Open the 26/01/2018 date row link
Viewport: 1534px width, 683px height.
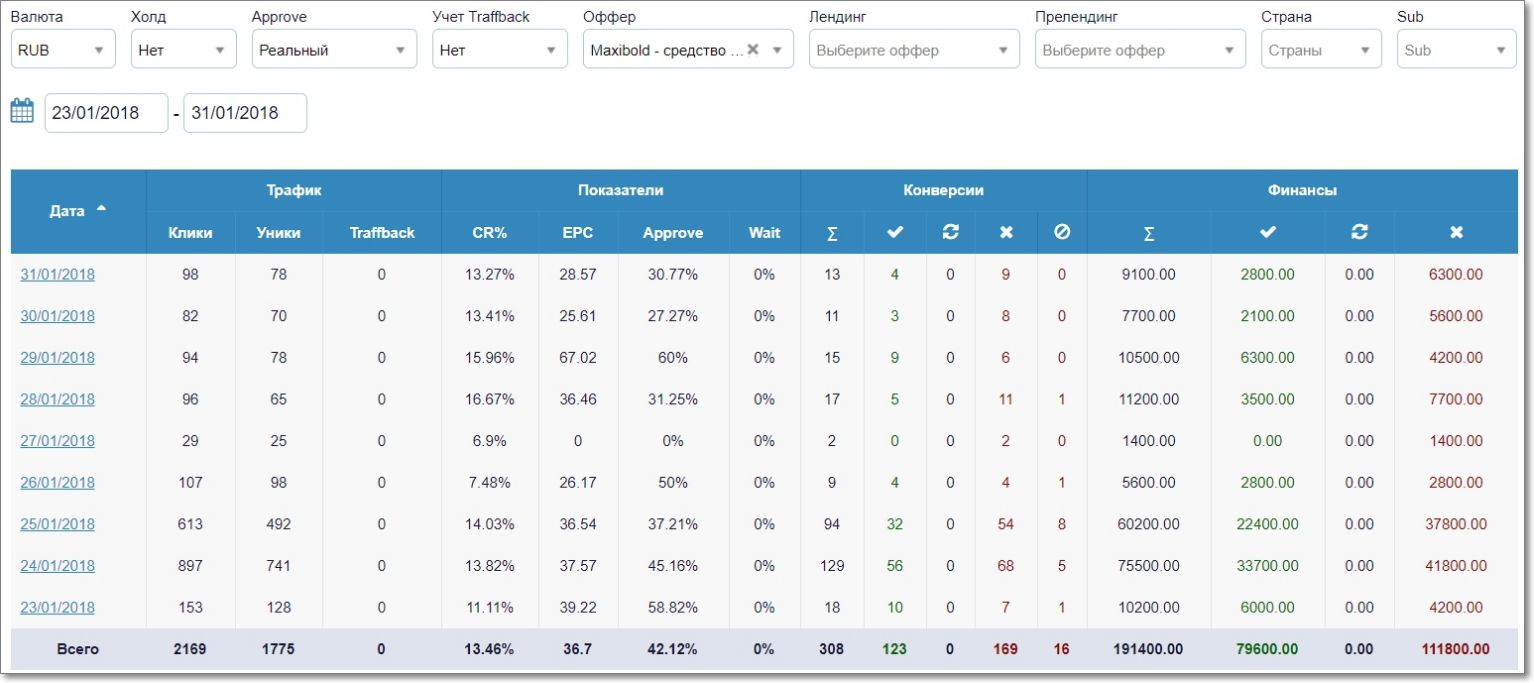click(57, 482)
